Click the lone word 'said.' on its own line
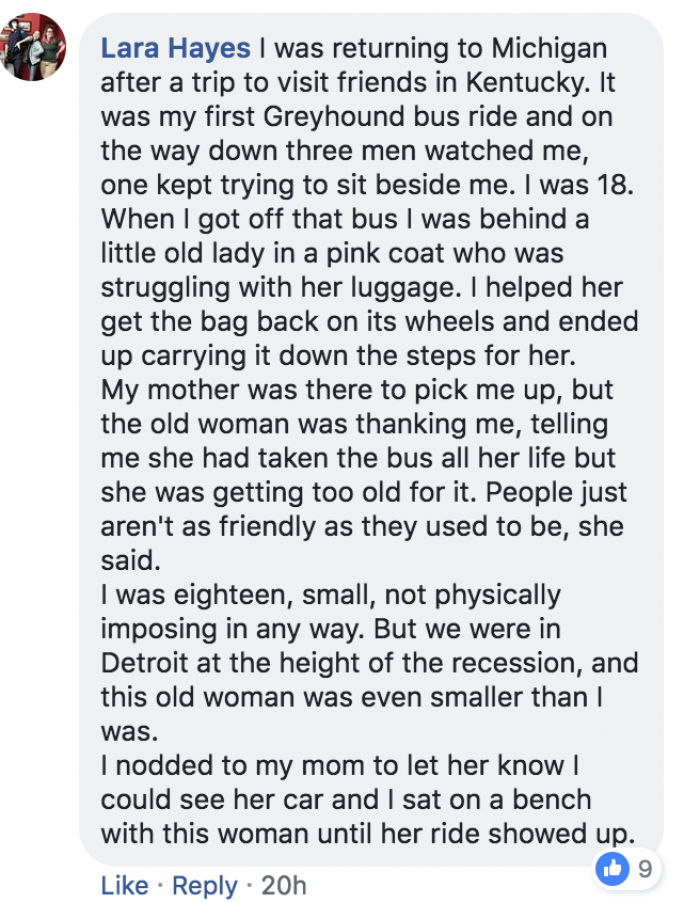The height and width of the screenshot is (903, 700). tap(130, 560)
